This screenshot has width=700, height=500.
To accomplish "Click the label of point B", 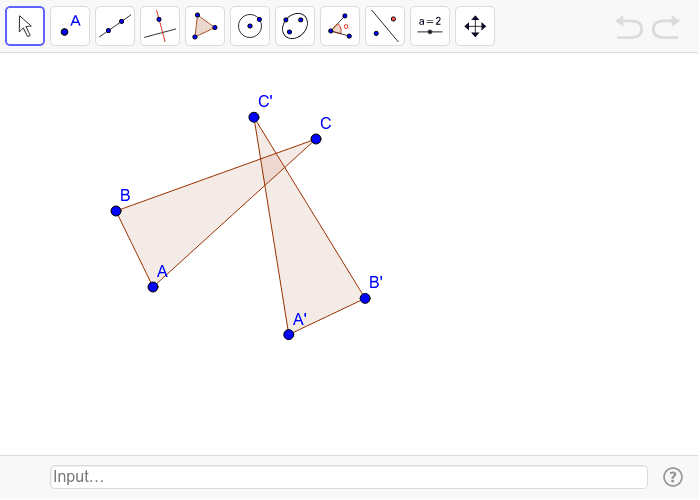I will point(125,195).
